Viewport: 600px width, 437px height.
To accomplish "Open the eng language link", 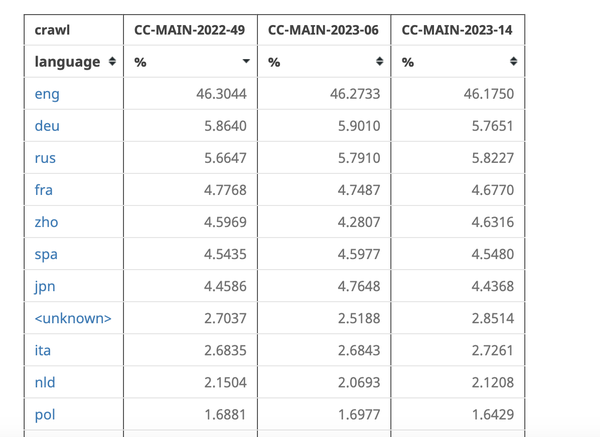I will [x=47, y=94].
